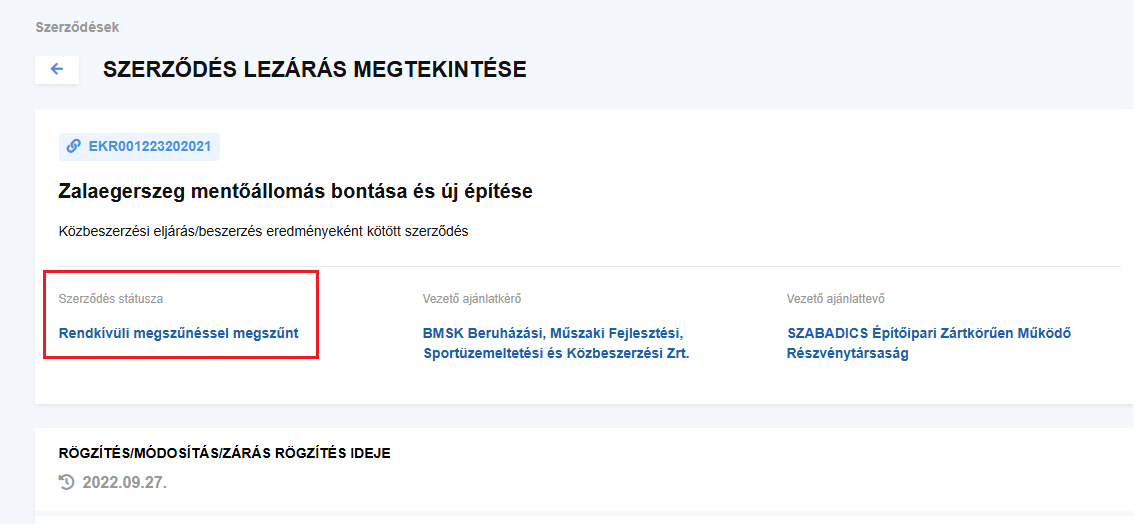
Task: Click the Rögzítés/módosítás/zárás rögzítés ideje heading
Action: click(x=224, y=453)
